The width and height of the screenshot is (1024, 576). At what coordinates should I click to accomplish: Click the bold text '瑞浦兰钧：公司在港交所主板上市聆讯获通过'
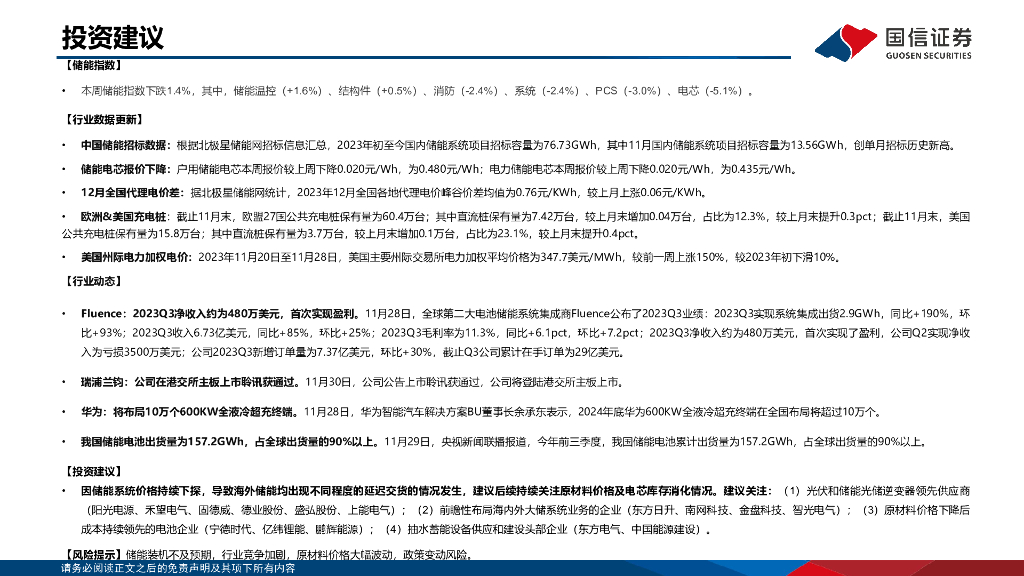189,382
